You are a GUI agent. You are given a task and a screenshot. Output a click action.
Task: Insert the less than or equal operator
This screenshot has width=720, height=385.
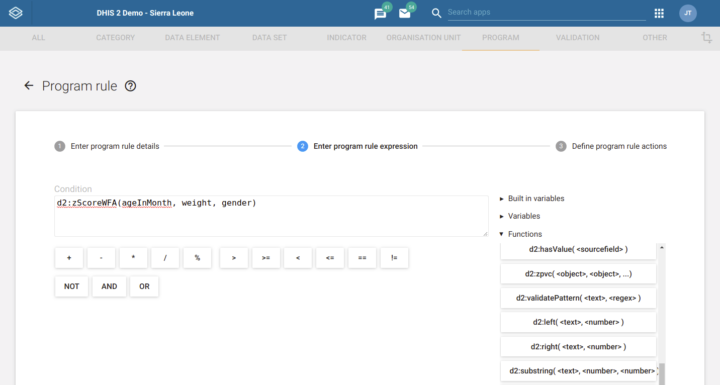click(330, 258)
